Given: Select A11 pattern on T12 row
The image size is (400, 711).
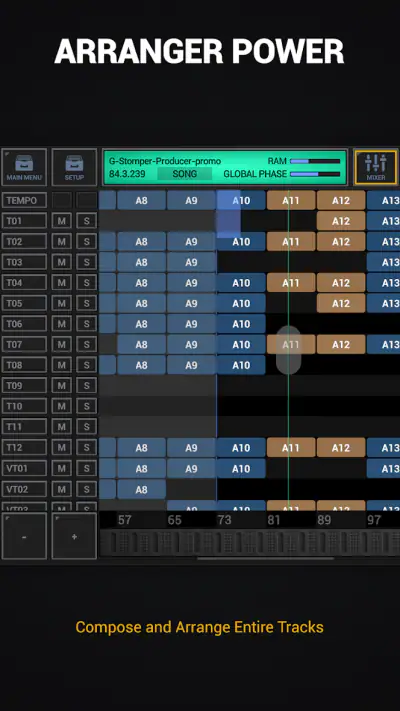Looking at the screenshot, I should (x=291, y=448).
